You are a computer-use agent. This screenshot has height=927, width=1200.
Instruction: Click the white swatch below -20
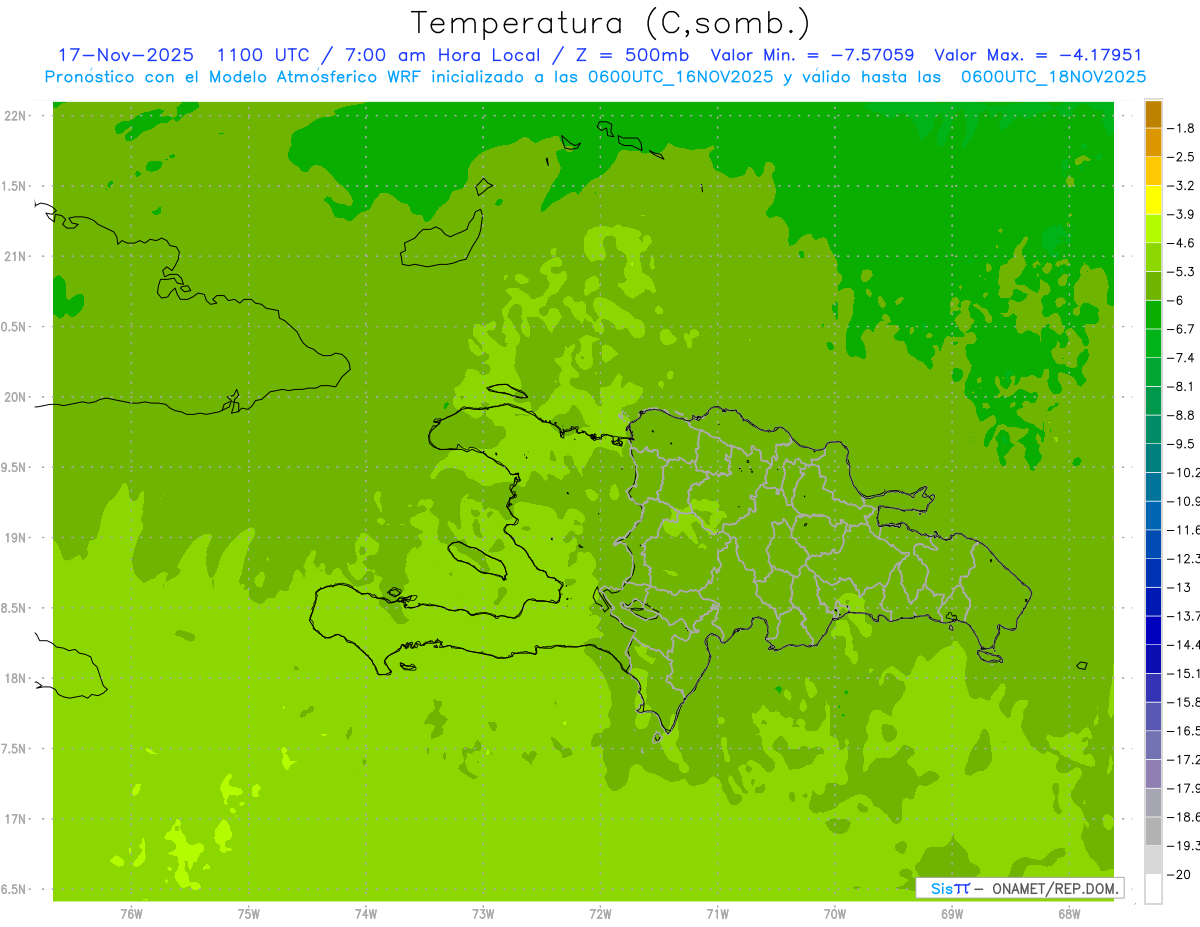point(1153,889)
